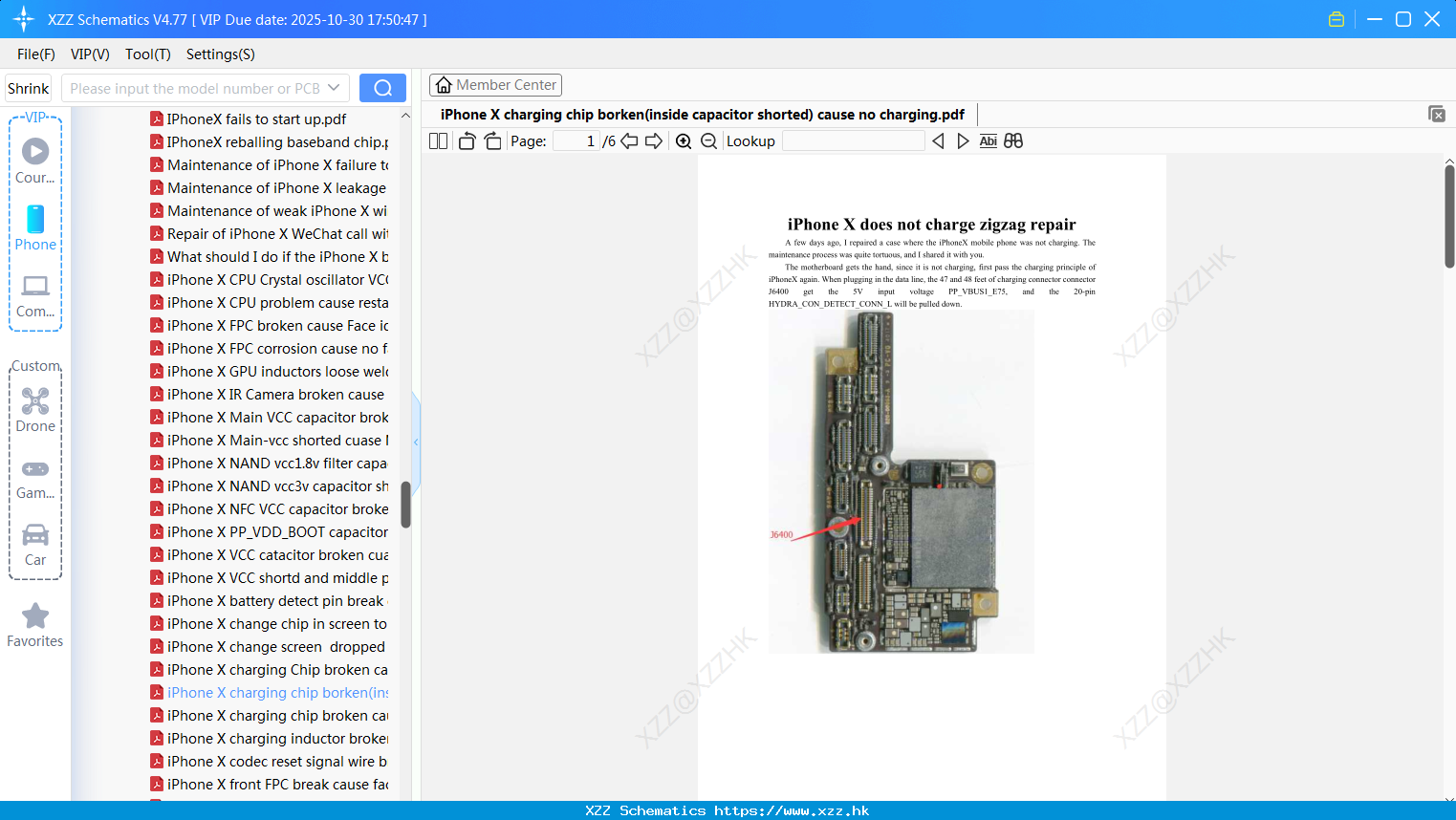1456x820 pixels.
Task: Click the Lookup text field
Action: (x=854, y=140)
